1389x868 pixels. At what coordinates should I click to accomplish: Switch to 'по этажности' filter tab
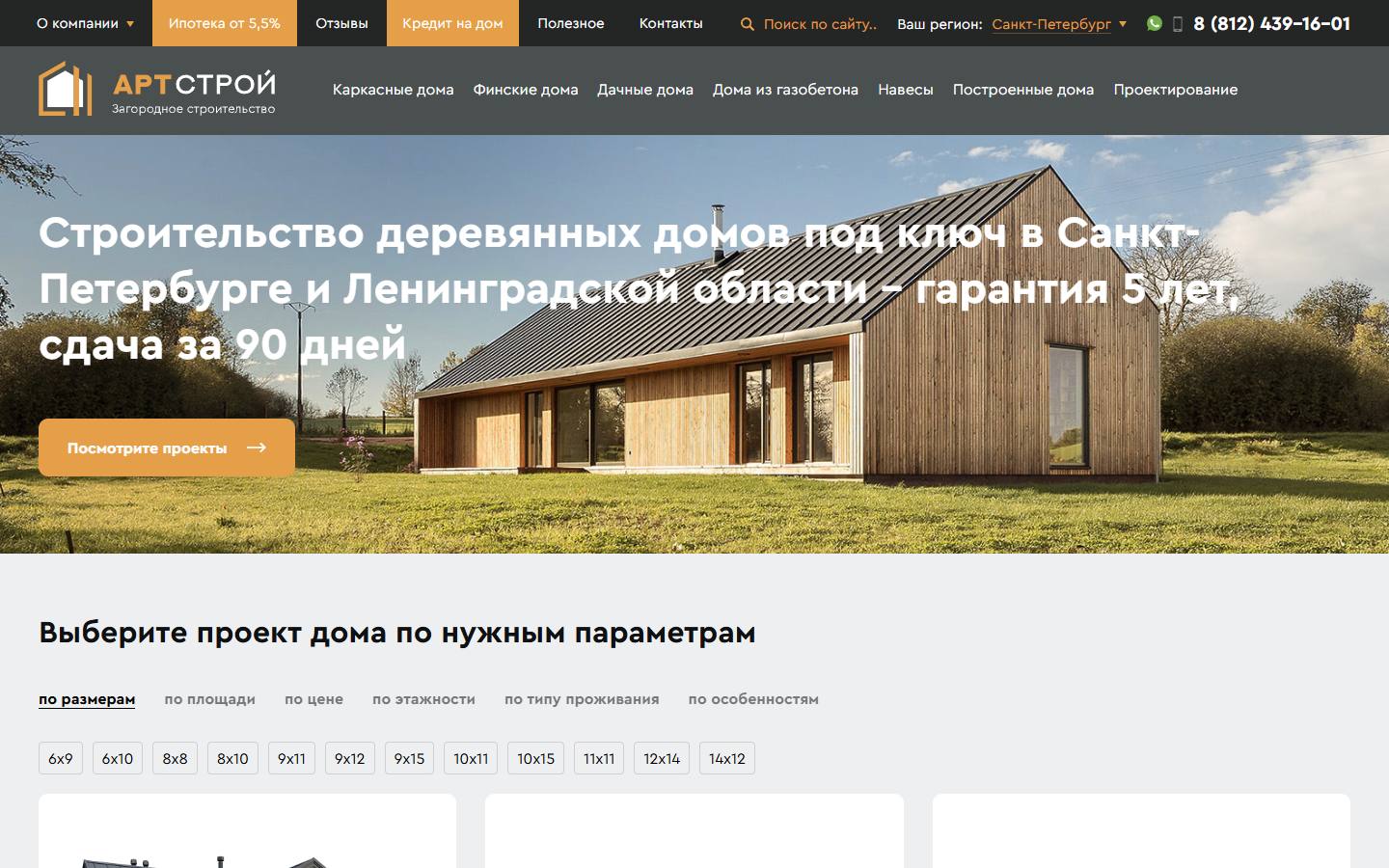click(423, 699)
